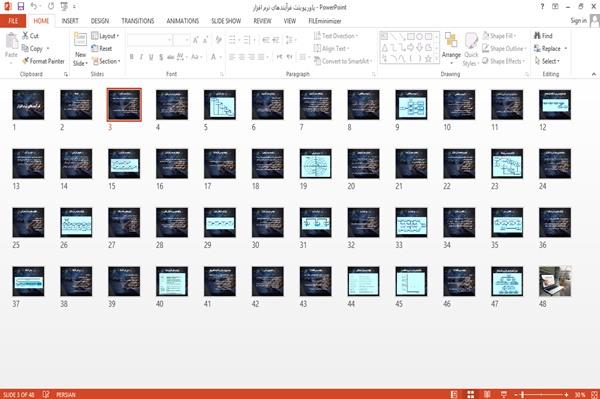
Task: Switch to Normal view in status bar
Action: 454,394
